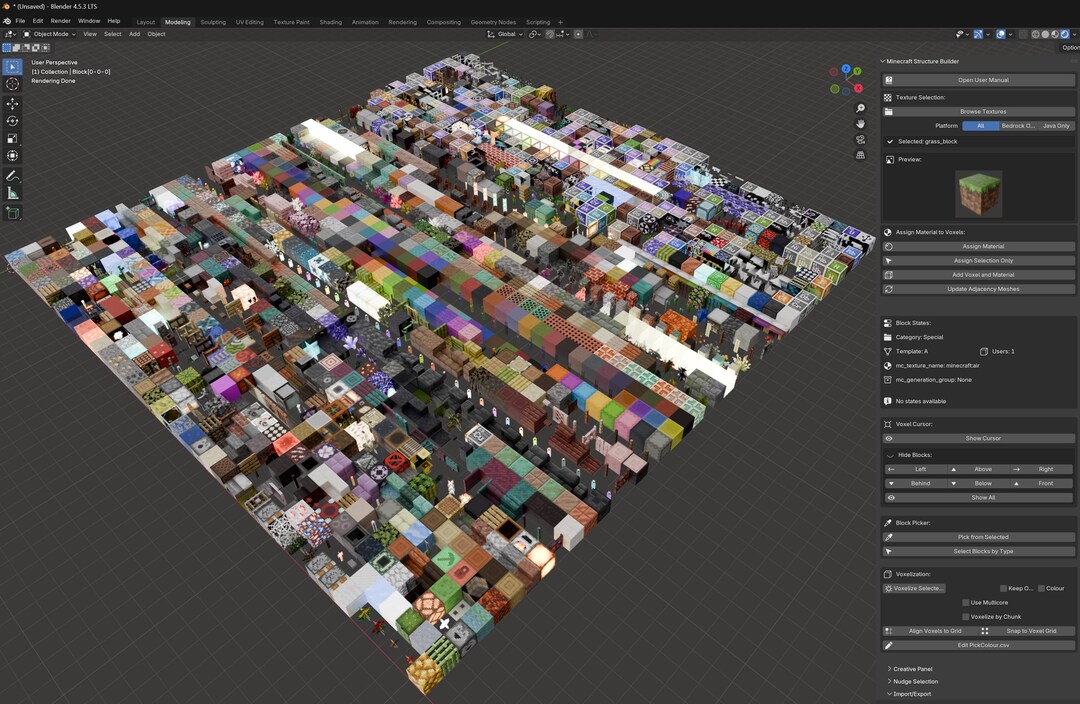1080x704 pixels.
Task: Hide blocks Above button
Action: [978, 469]
